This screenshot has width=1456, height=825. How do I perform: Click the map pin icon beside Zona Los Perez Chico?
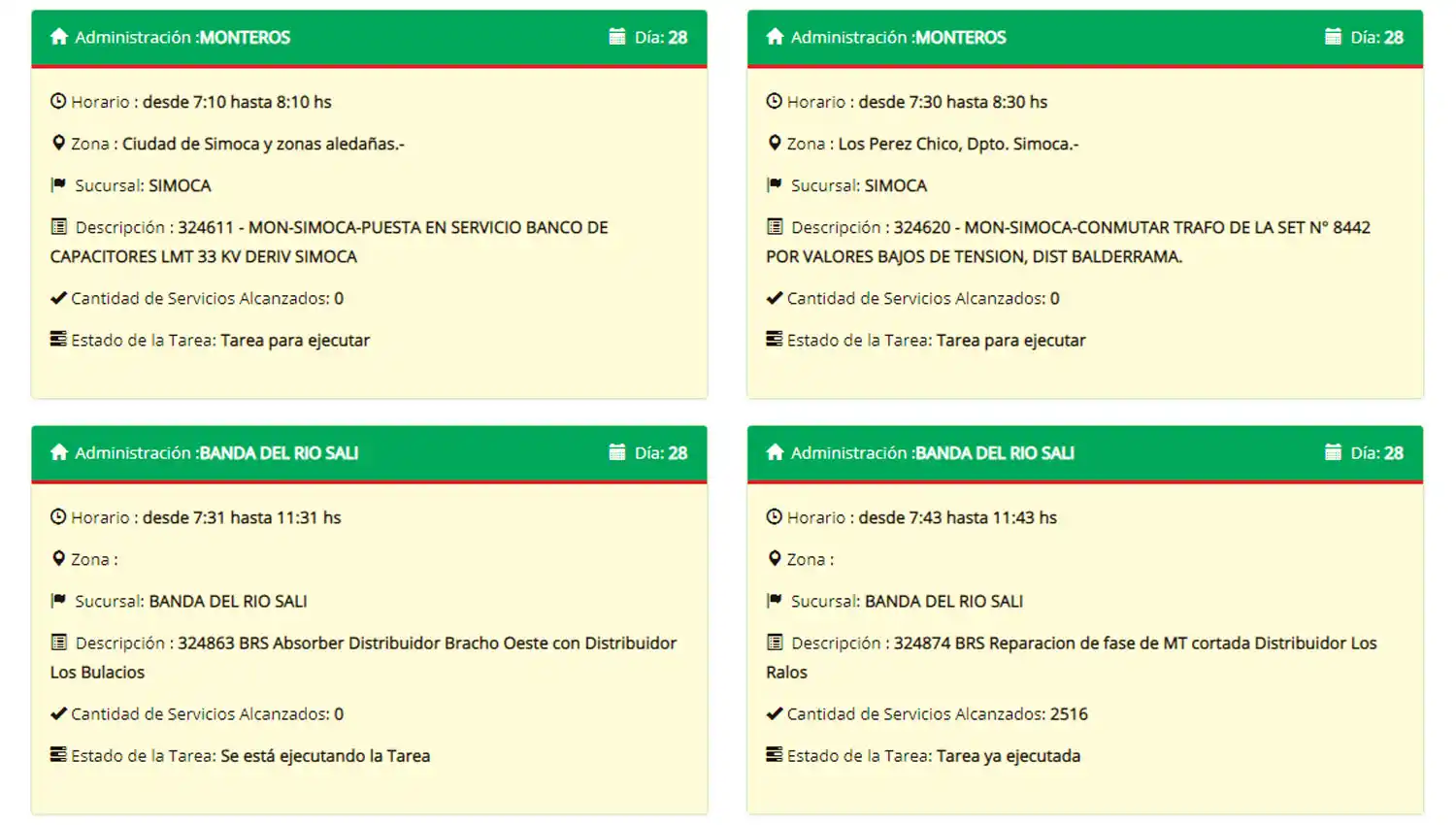774,142
